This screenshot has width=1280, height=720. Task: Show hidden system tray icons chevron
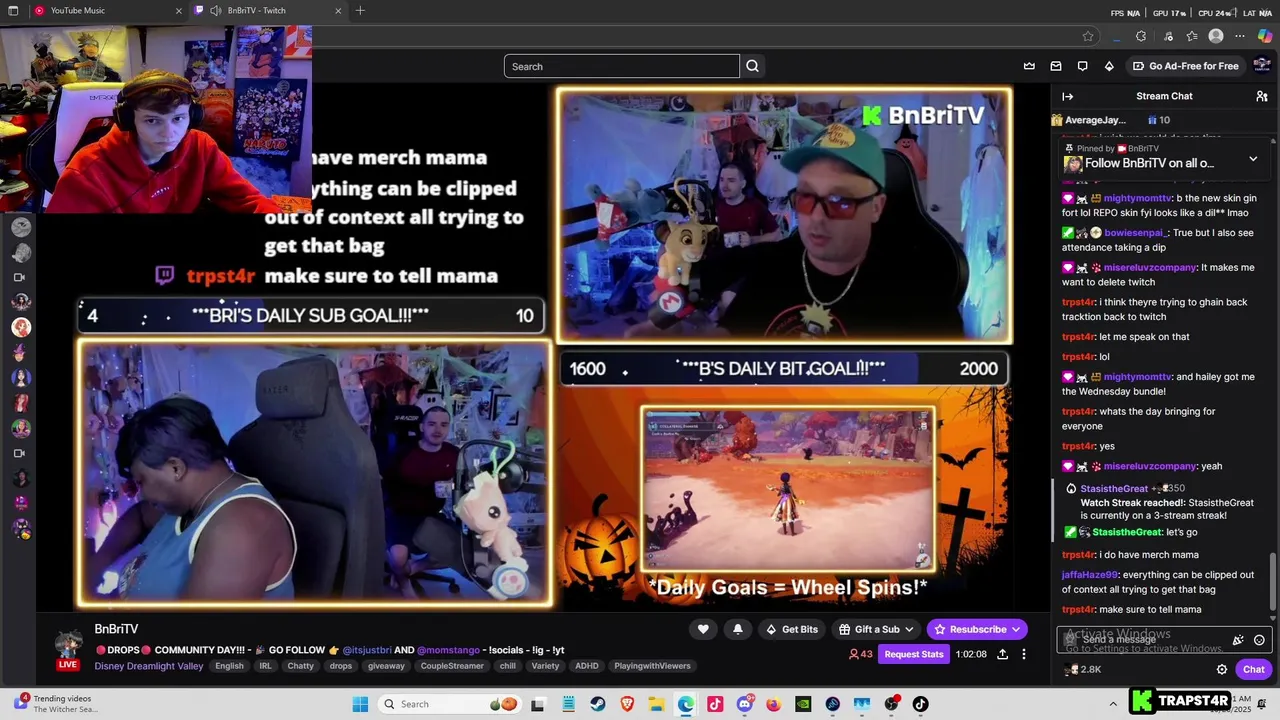click(x=1113, y=704)
